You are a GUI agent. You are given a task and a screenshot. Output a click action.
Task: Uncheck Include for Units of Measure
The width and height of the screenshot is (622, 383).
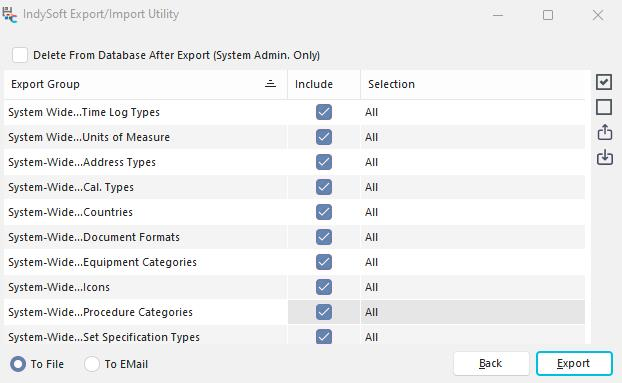click(x=324, y=137)
